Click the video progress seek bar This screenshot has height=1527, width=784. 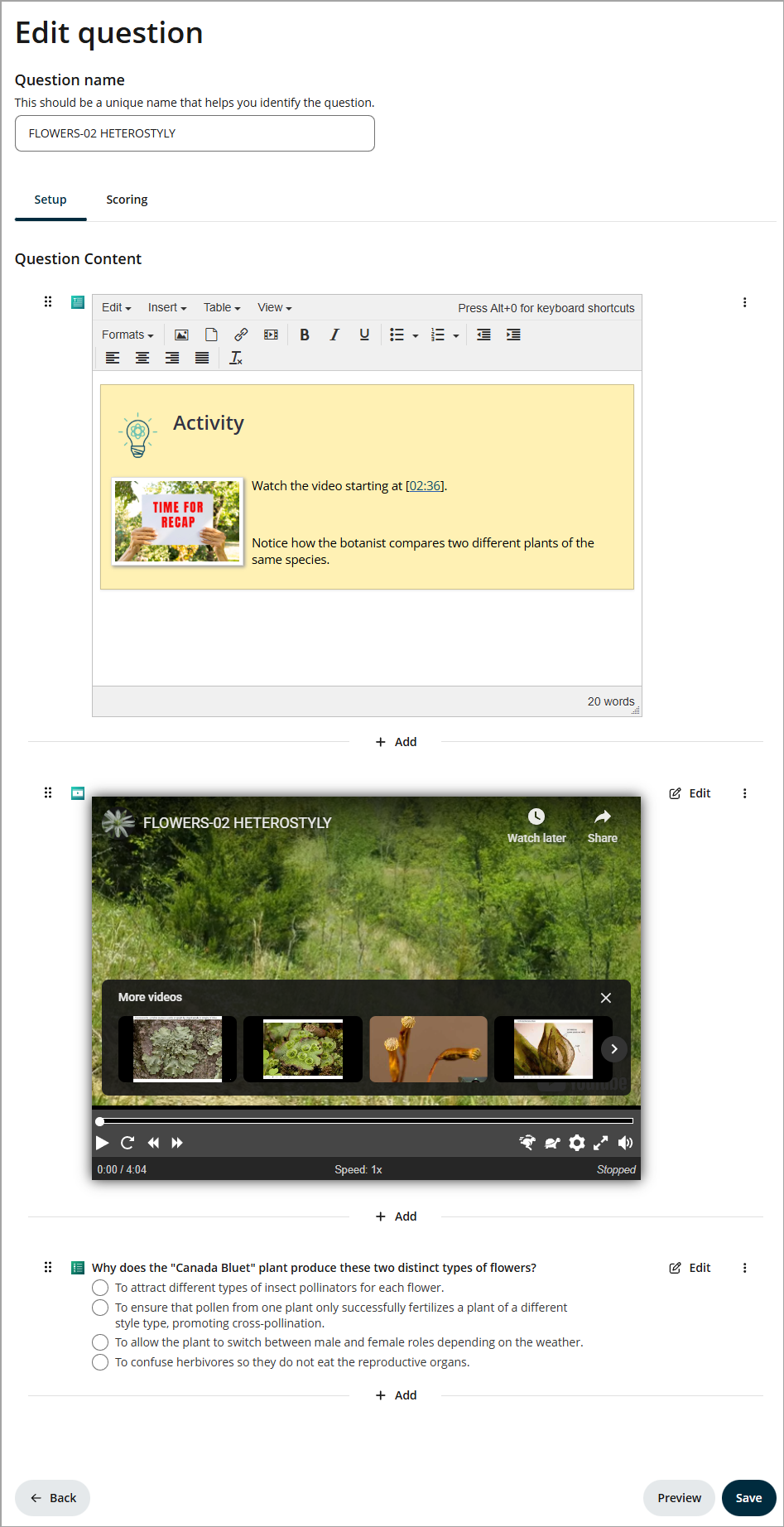tap(366, 1121)
